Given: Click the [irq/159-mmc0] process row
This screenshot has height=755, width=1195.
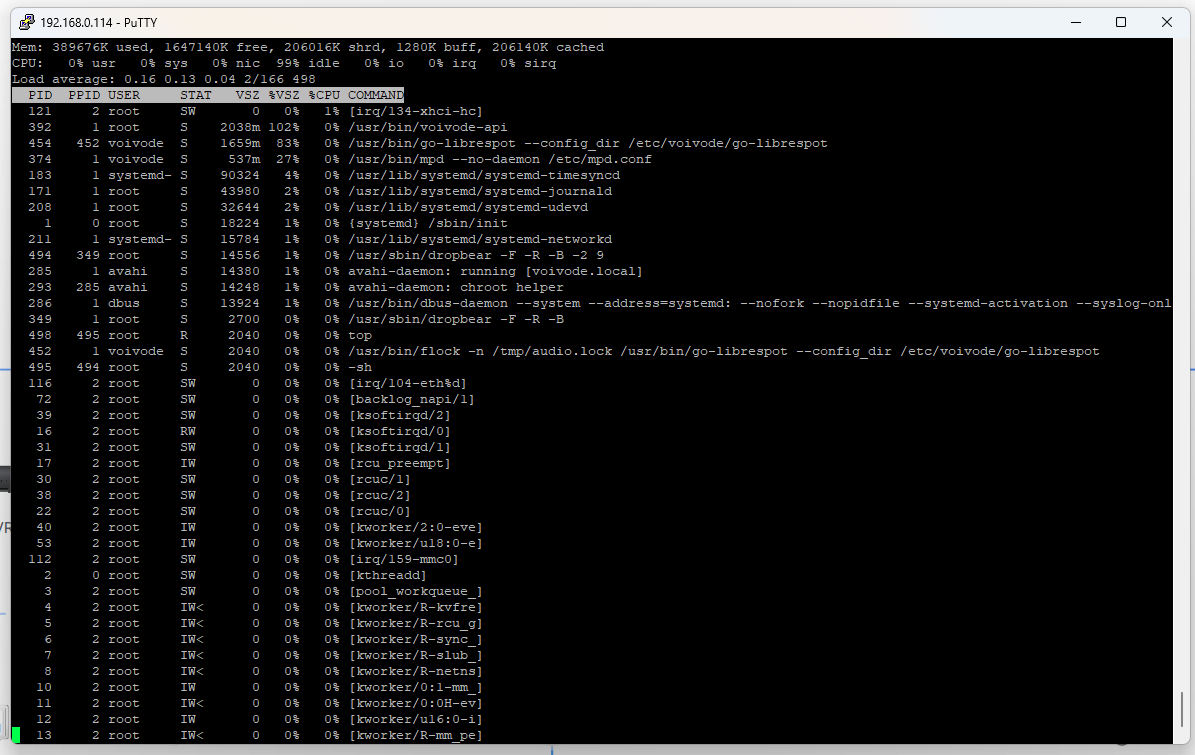Looking at the screenshot, I should coord(243,559).
